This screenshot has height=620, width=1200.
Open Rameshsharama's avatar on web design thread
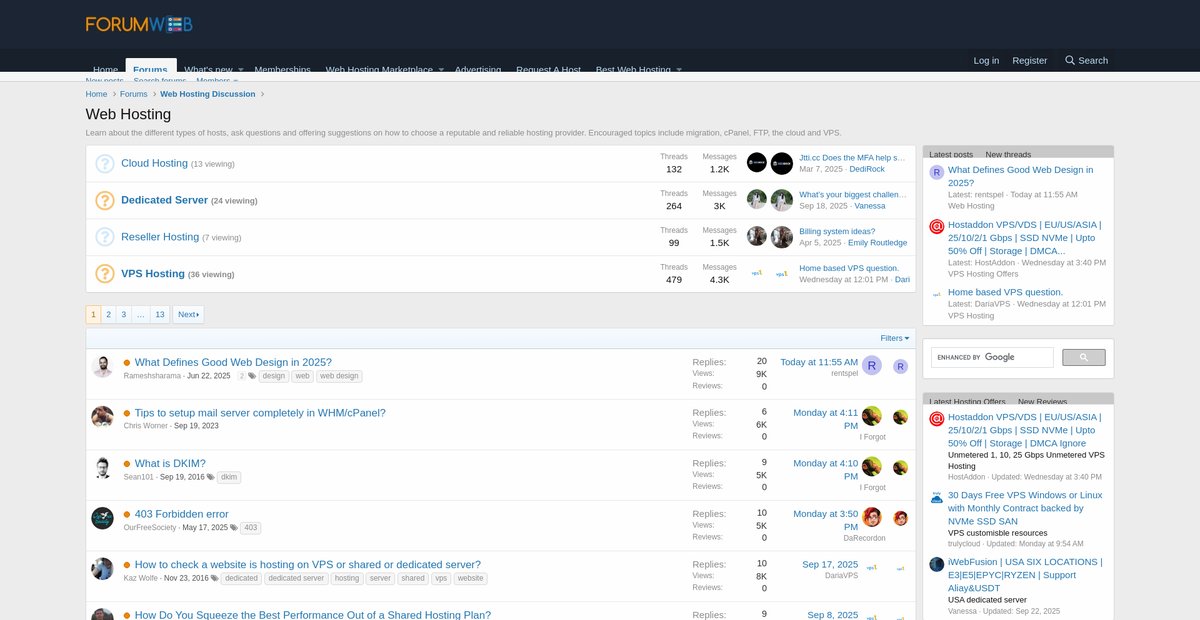pos(102,367)
